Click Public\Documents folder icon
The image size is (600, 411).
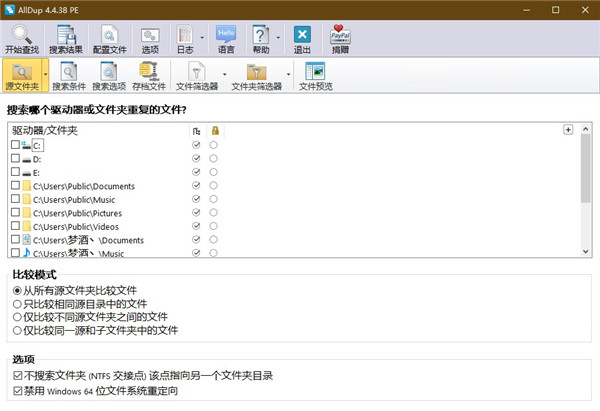26,186
